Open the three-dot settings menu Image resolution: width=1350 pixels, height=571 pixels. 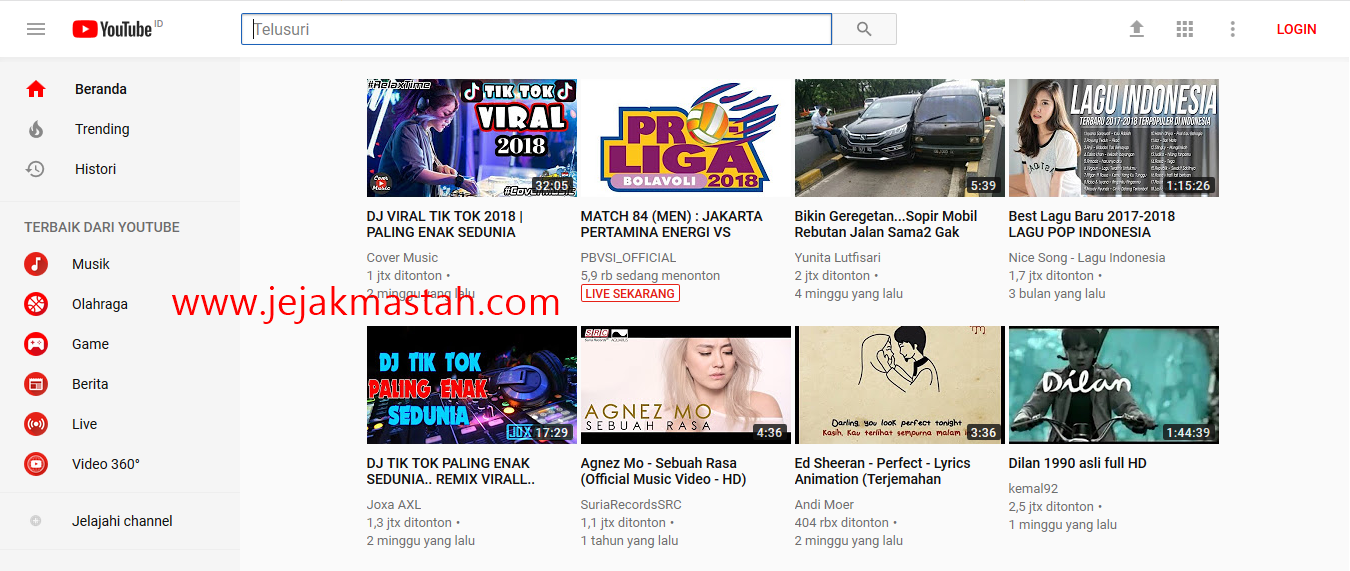pyautogui.click(x=1233, y=29)
